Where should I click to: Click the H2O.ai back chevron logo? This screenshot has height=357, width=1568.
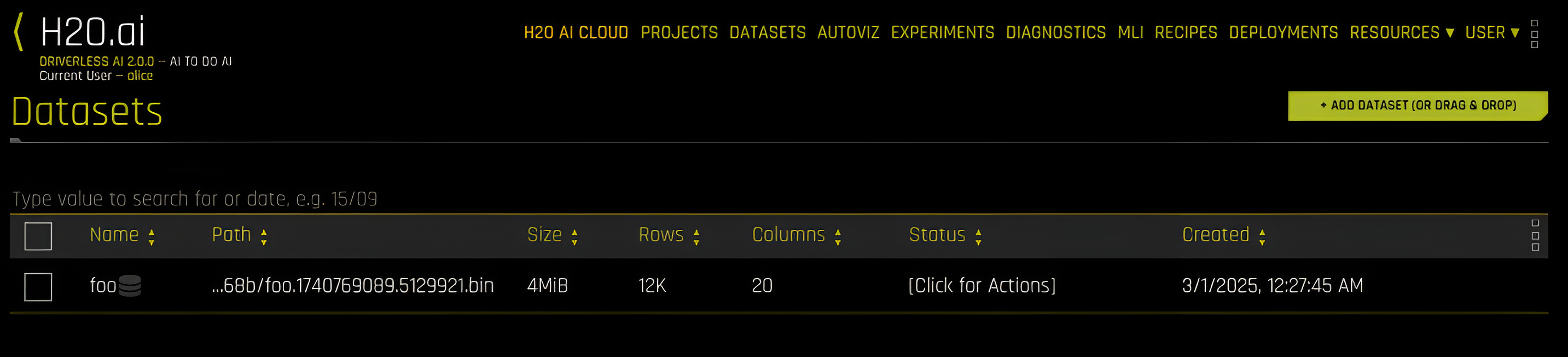pos(19,32)
